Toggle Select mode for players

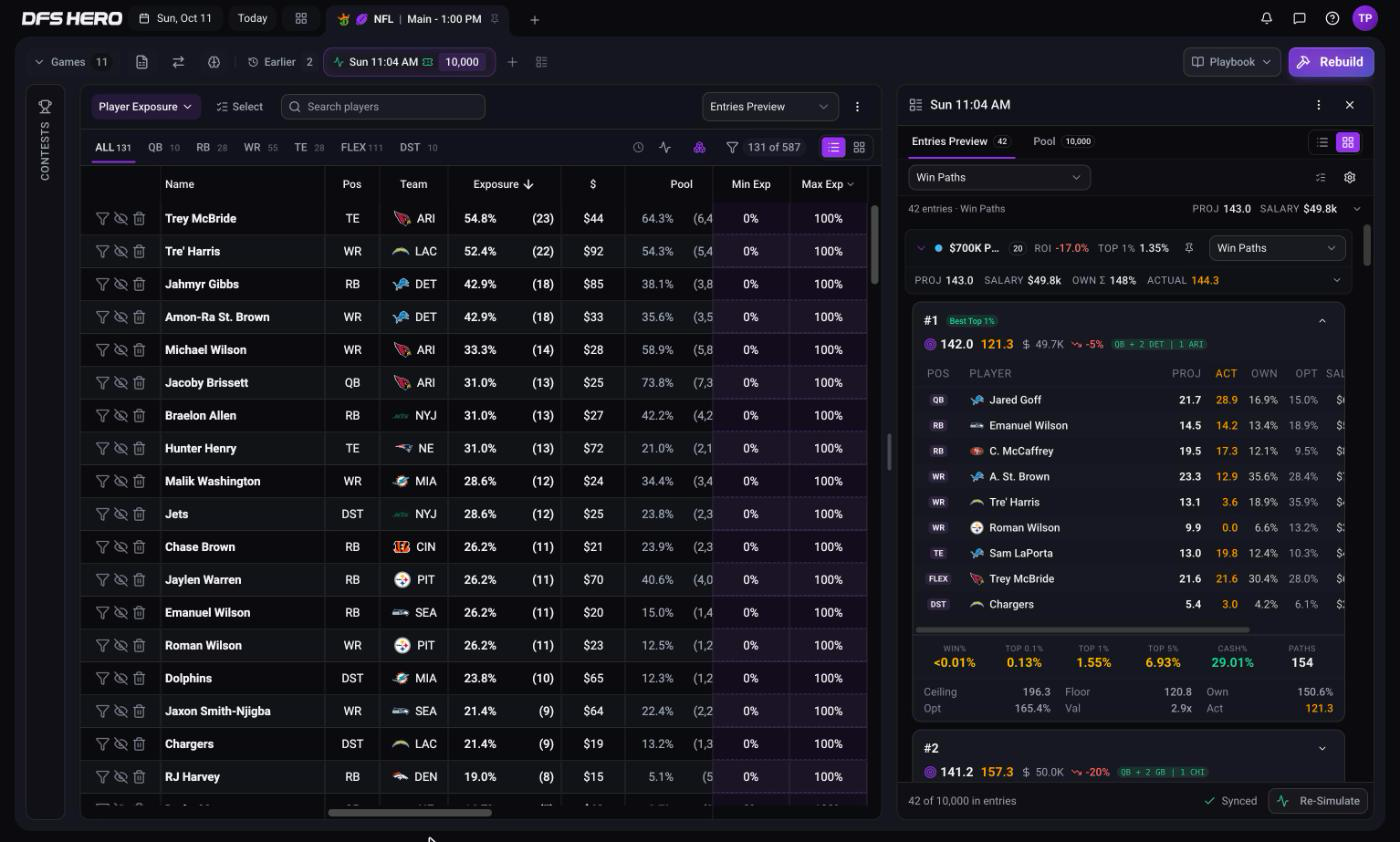click(x=240, y=106)
